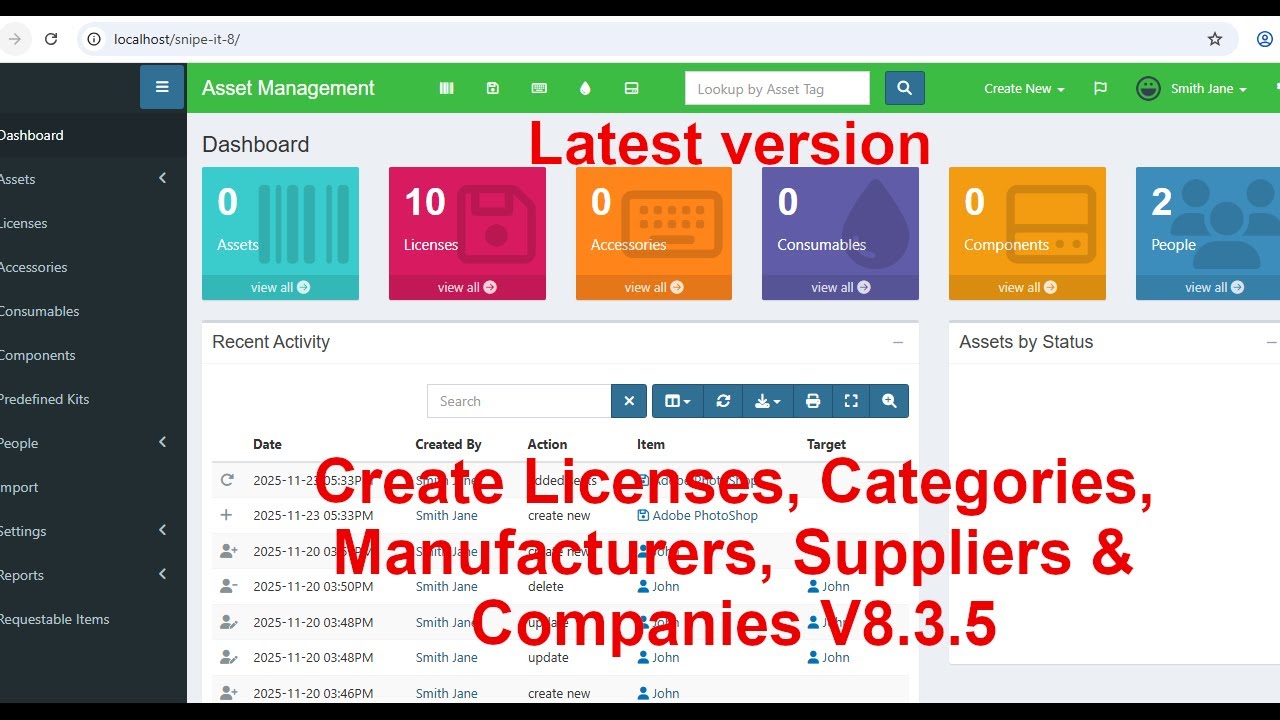Open Predefined Kits in the sidebar
This screenshot has height=720, width=1280.
pyautogui.click(x=93, y=399)
